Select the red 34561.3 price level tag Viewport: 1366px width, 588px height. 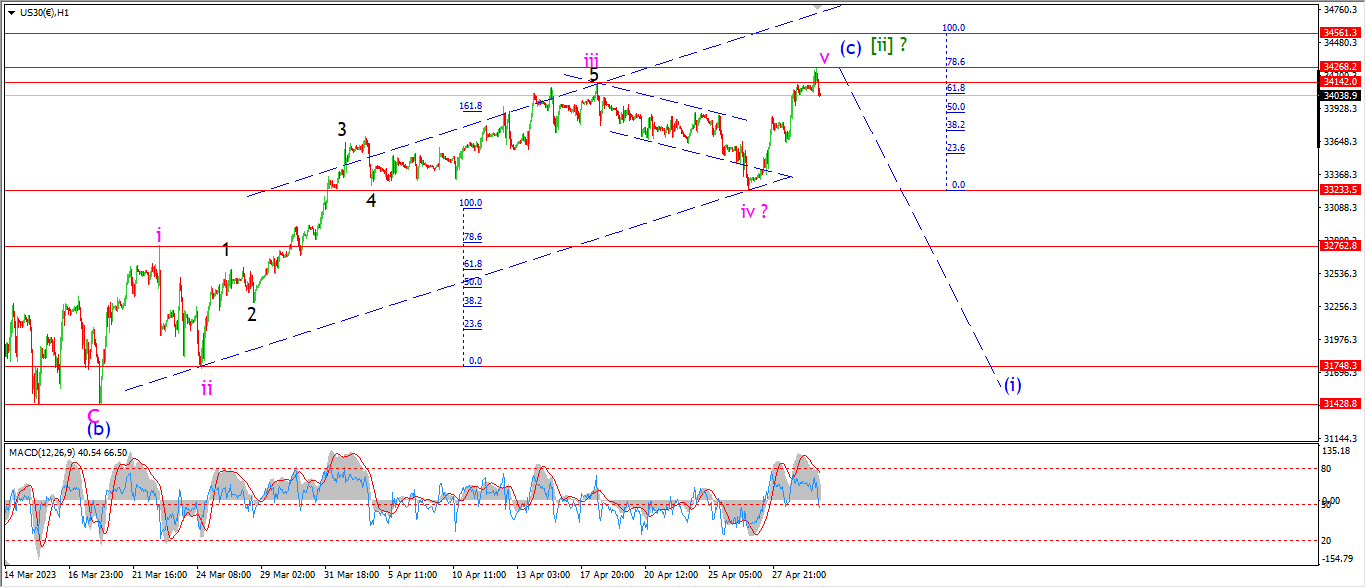pos(1340,33)
